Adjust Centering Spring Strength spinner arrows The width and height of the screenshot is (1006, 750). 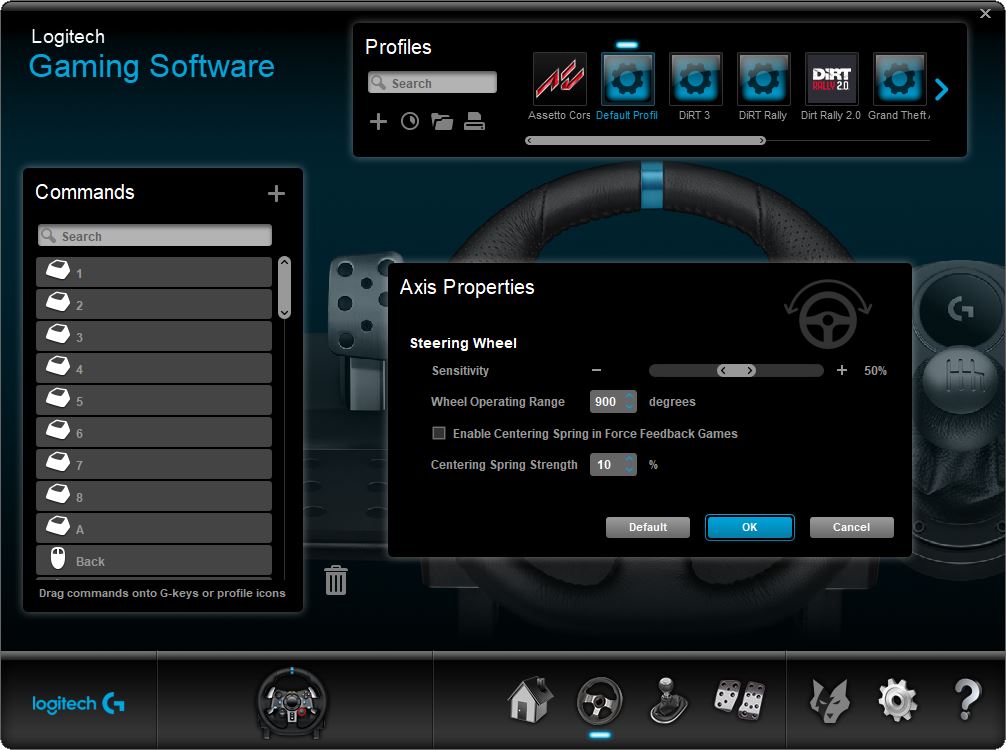629,464
